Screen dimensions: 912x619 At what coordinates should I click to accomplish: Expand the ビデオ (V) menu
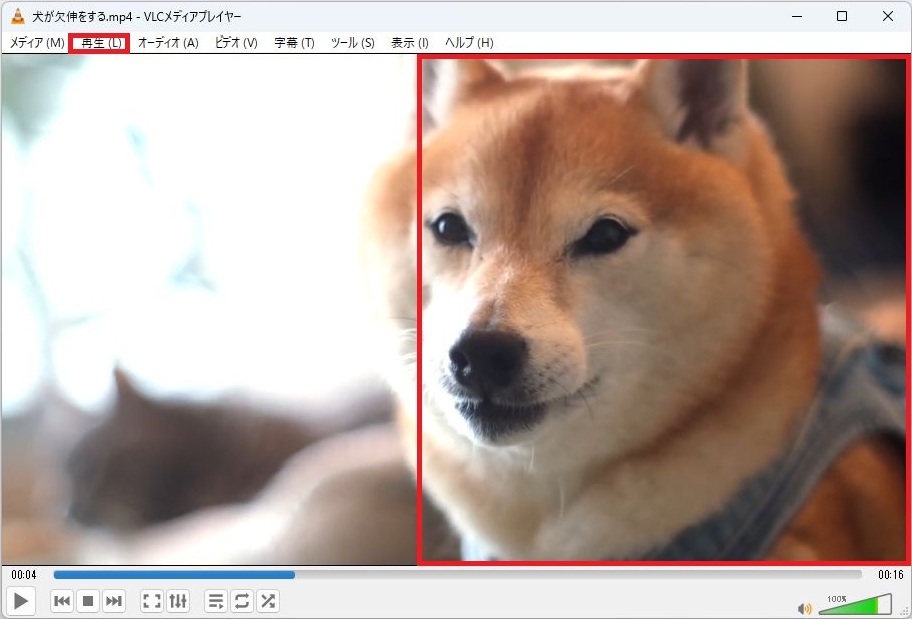pos(236,43)
